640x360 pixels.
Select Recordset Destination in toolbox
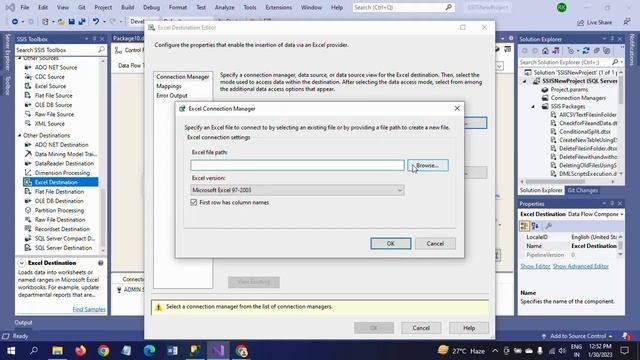(x=62, y=229)
